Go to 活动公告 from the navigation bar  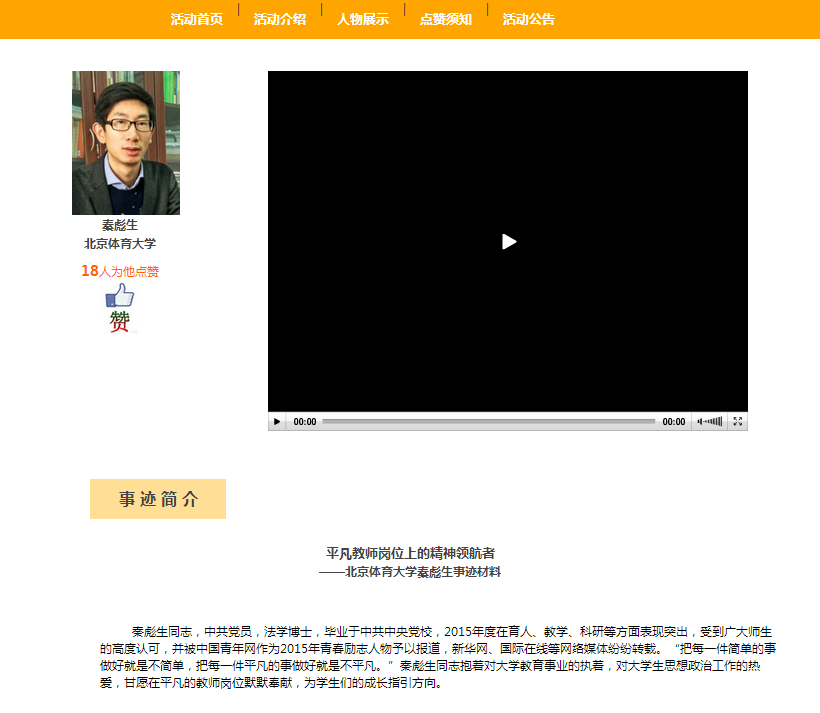click(527, 19)
